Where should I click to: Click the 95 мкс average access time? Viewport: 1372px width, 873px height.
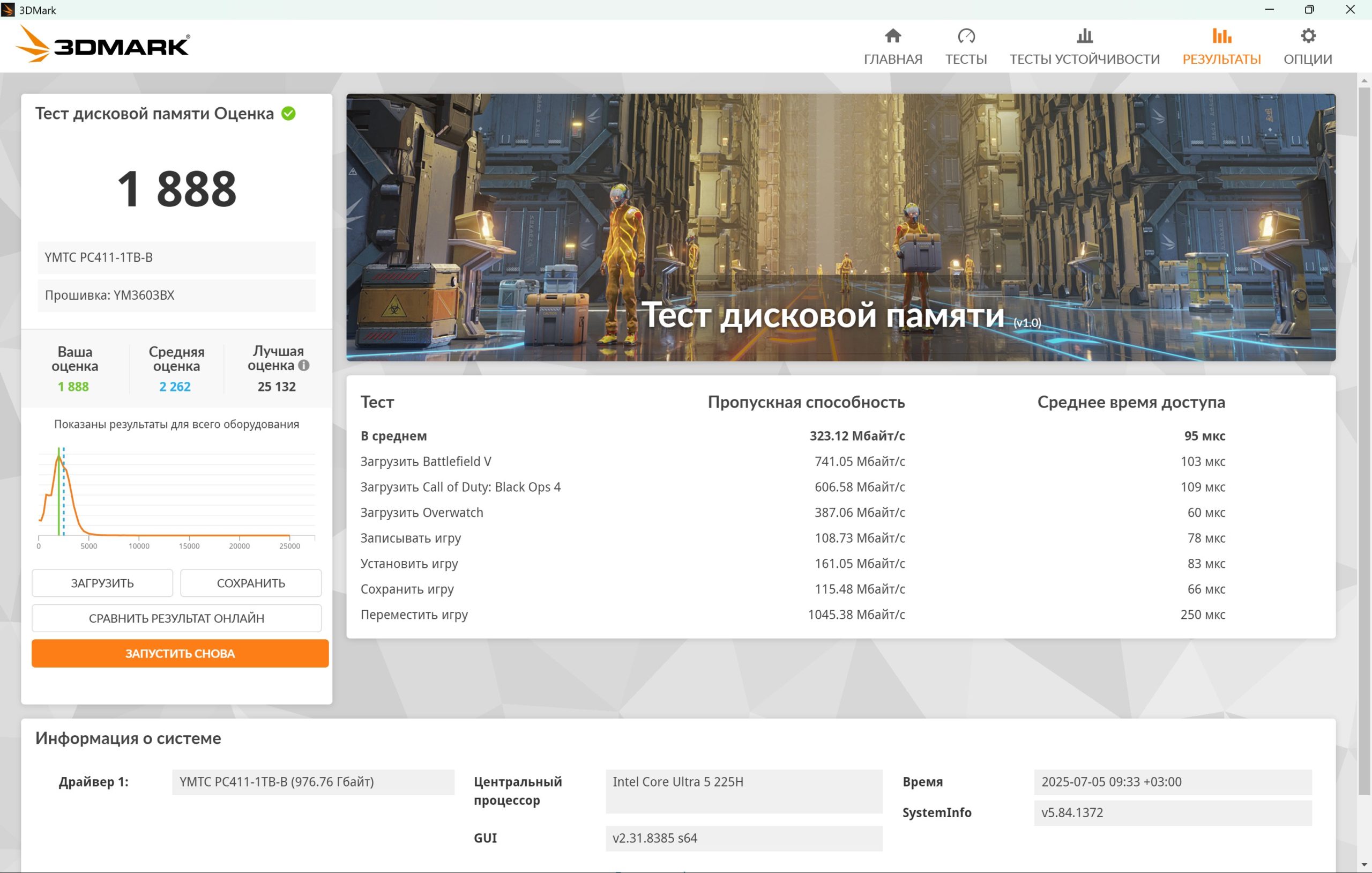[x=1204, y=435]
